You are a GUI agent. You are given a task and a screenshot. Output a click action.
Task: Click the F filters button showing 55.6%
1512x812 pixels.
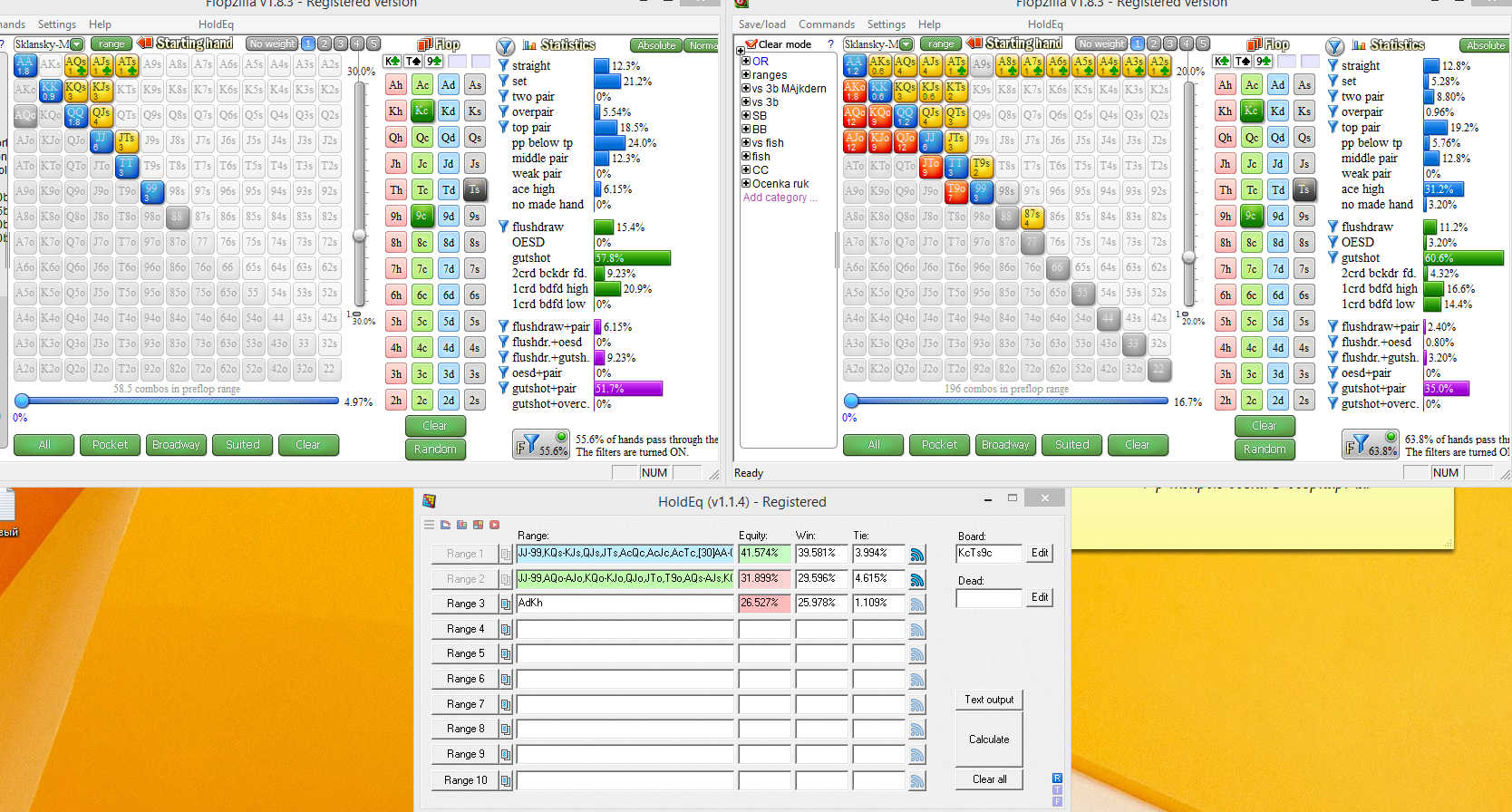(x=541, y=444)
